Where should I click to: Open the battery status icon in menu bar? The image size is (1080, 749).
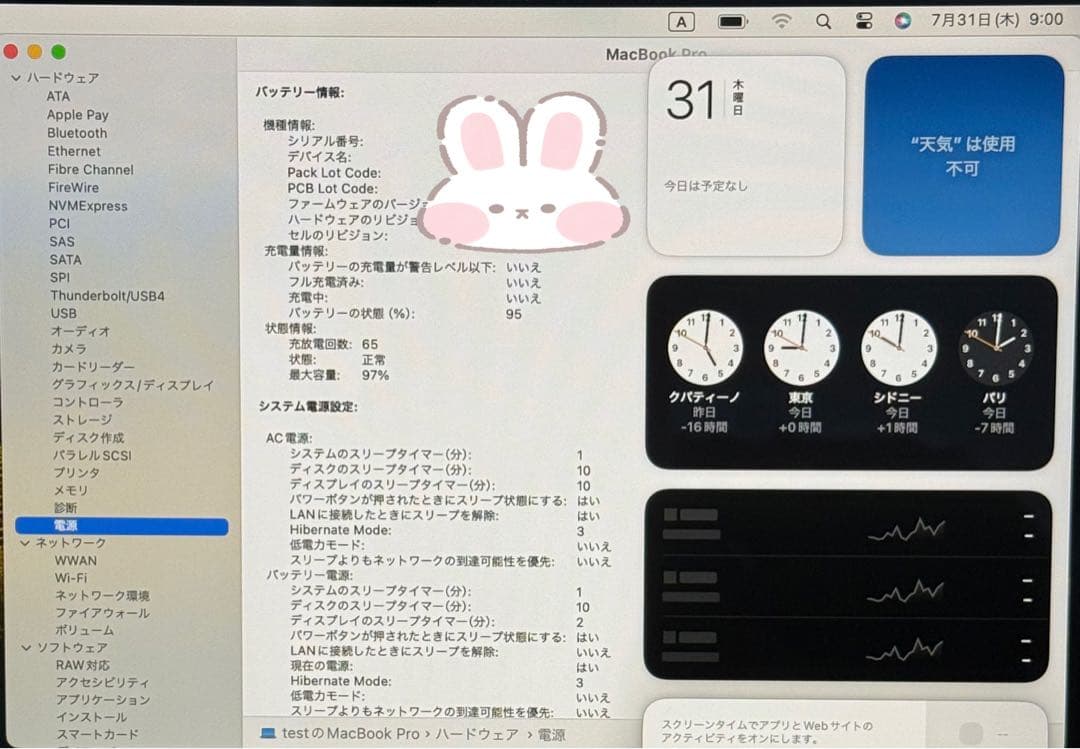coord(731,21)
